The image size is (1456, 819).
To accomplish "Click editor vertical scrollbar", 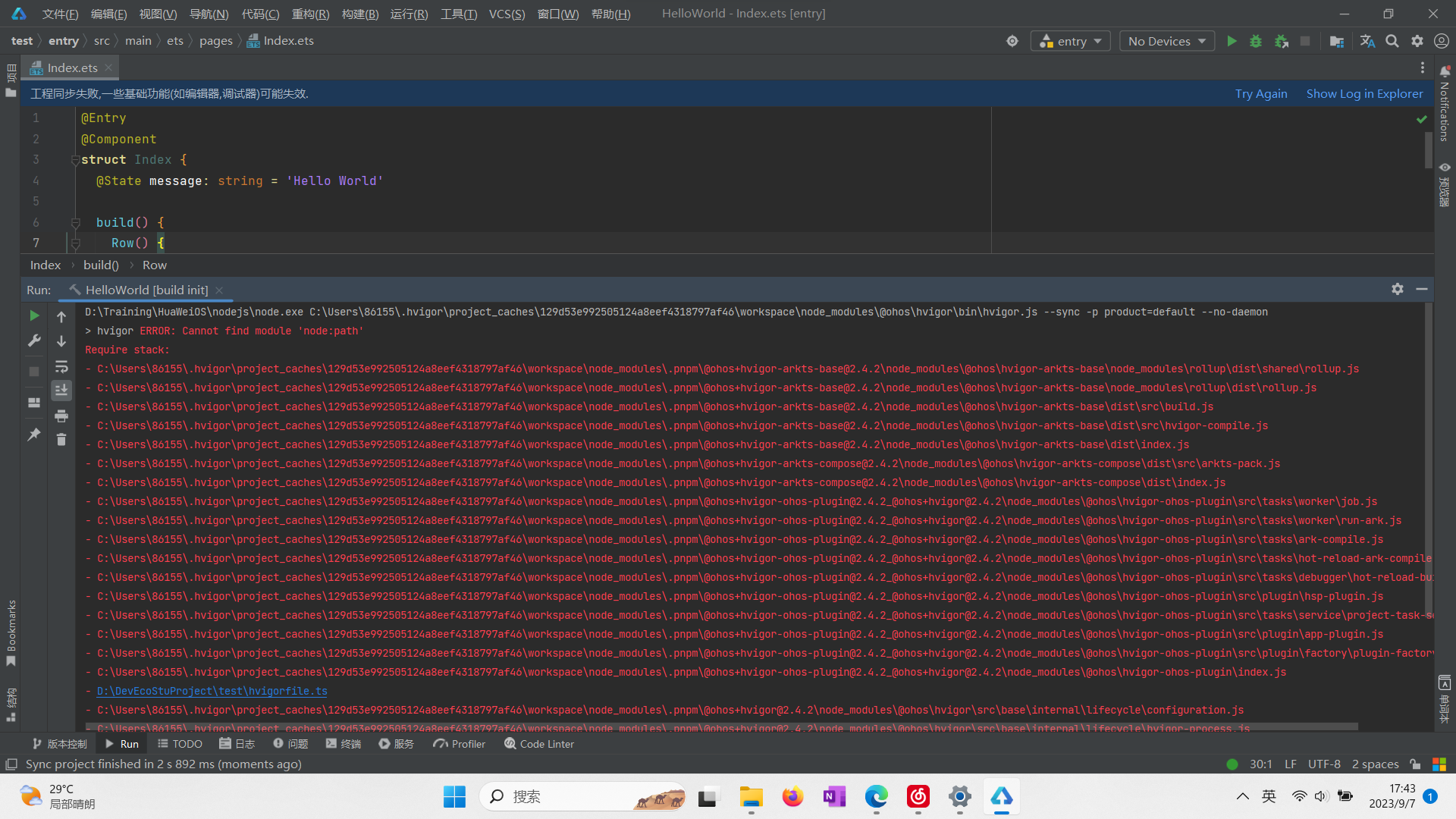I will click(1429, 150).
